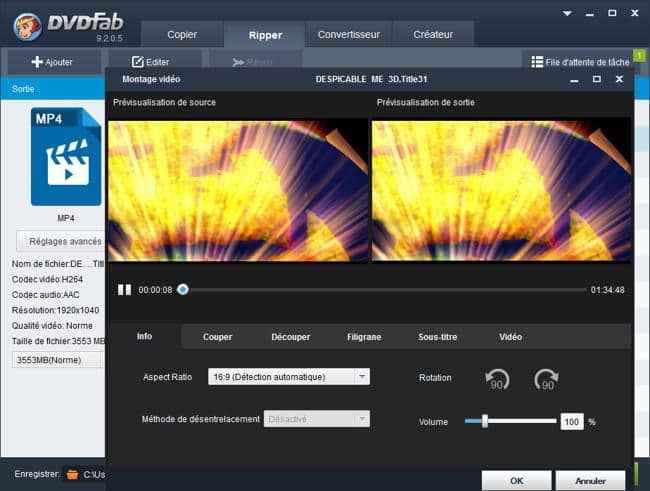
Task: Click the Ajouter plus button
Action: [52, 62]
